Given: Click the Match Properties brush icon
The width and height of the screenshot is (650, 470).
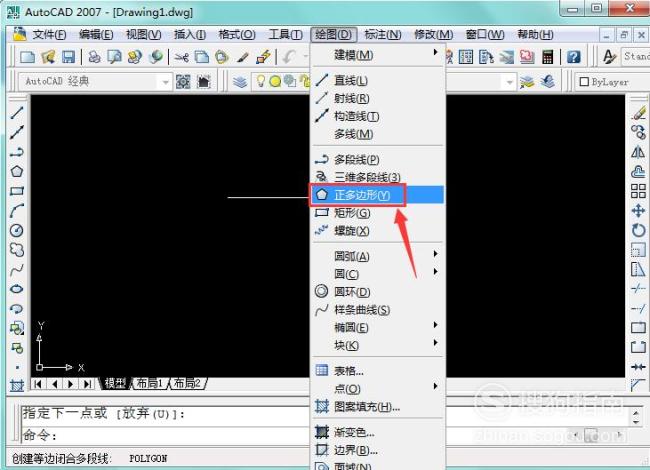Looking at the screenshot, I should (x=243, y=57).
